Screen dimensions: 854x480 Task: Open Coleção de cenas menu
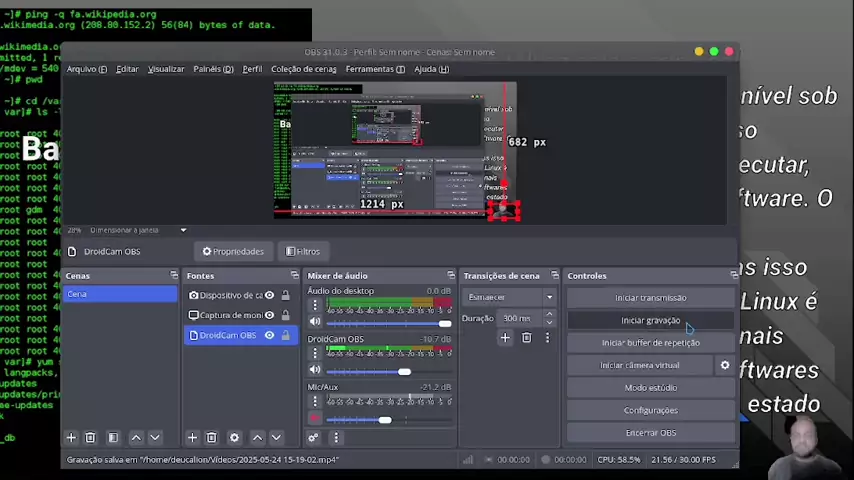point(303,69)
